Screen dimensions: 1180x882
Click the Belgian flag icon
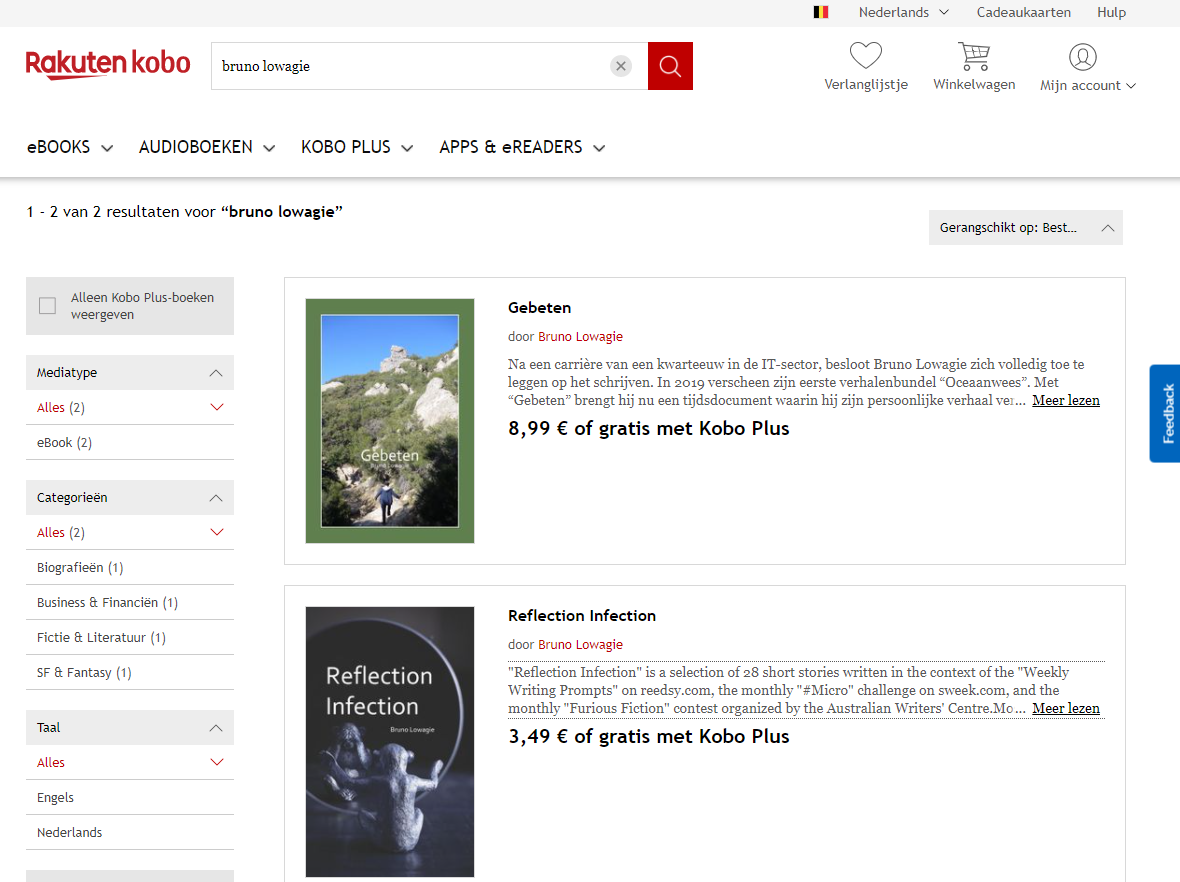821,12
